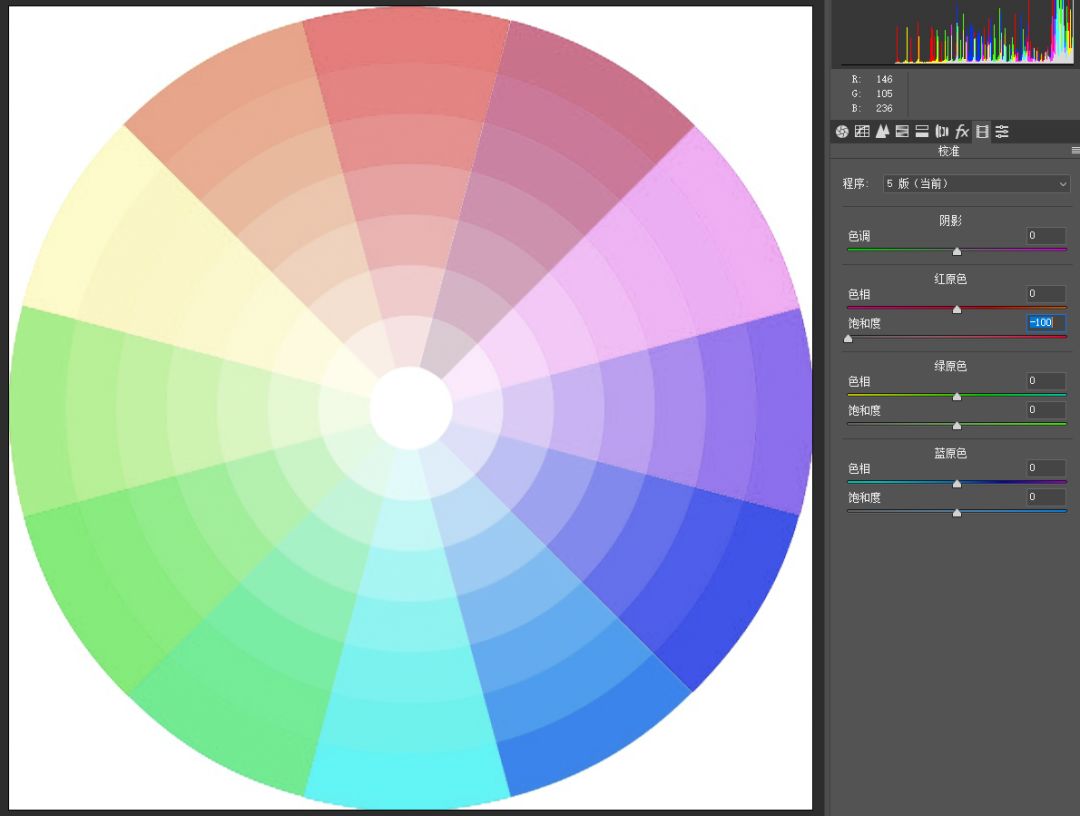Click the 红原色 饱和度 slider handle
This screenshot has width=1080, height=816.
coord(848,339)
